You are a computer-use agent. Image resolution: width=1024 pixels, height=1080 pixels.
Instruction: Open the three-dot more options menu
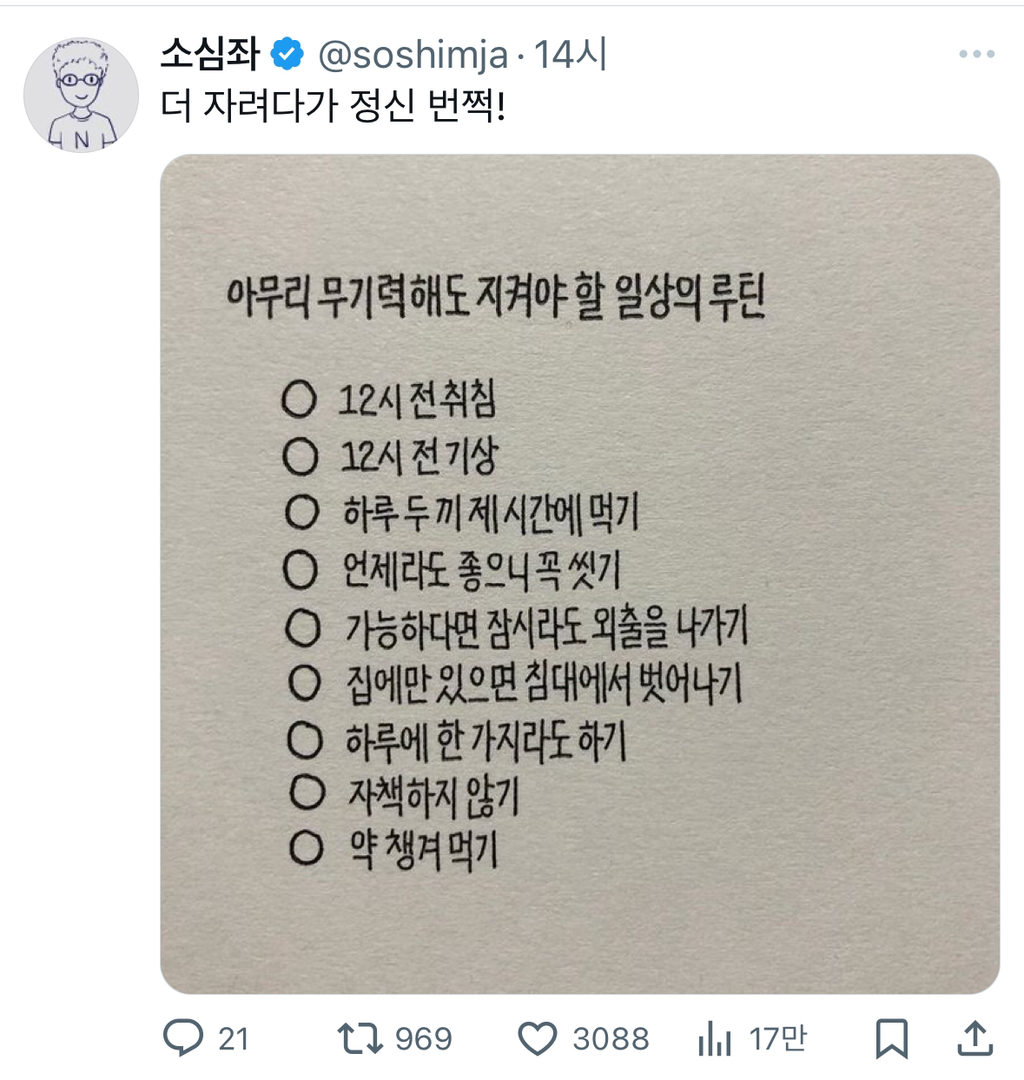click(976, 54)
